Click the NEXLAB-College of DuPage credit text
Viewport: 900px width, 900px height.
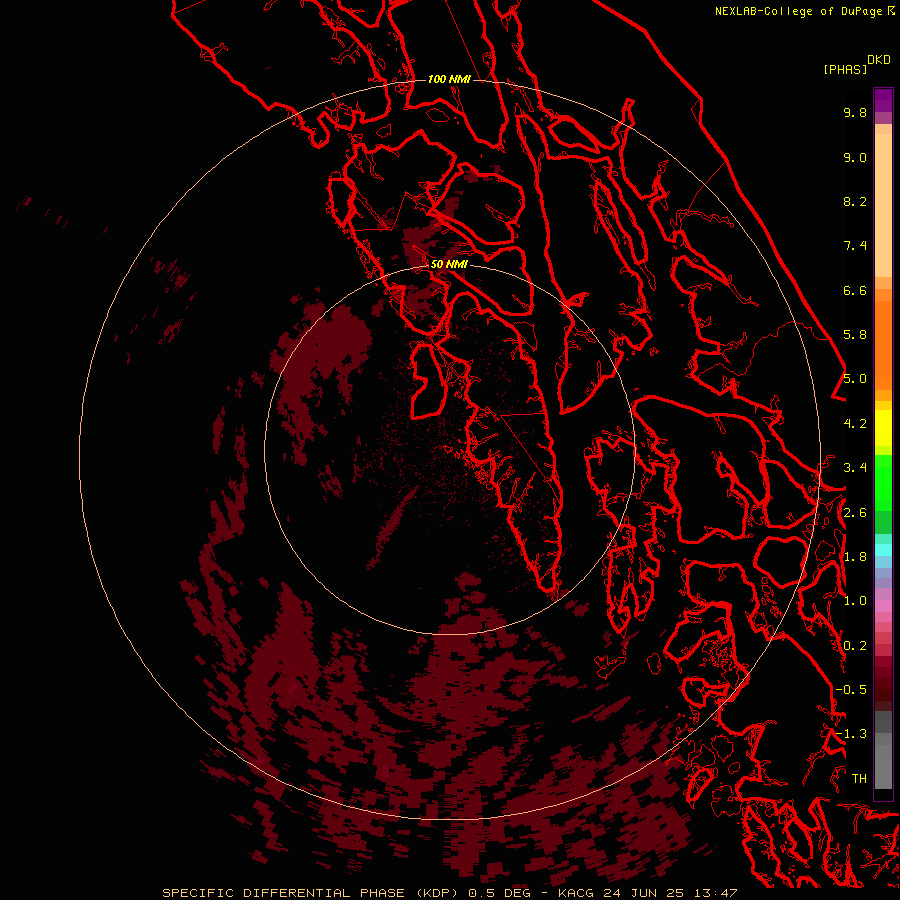click(800, 11)
